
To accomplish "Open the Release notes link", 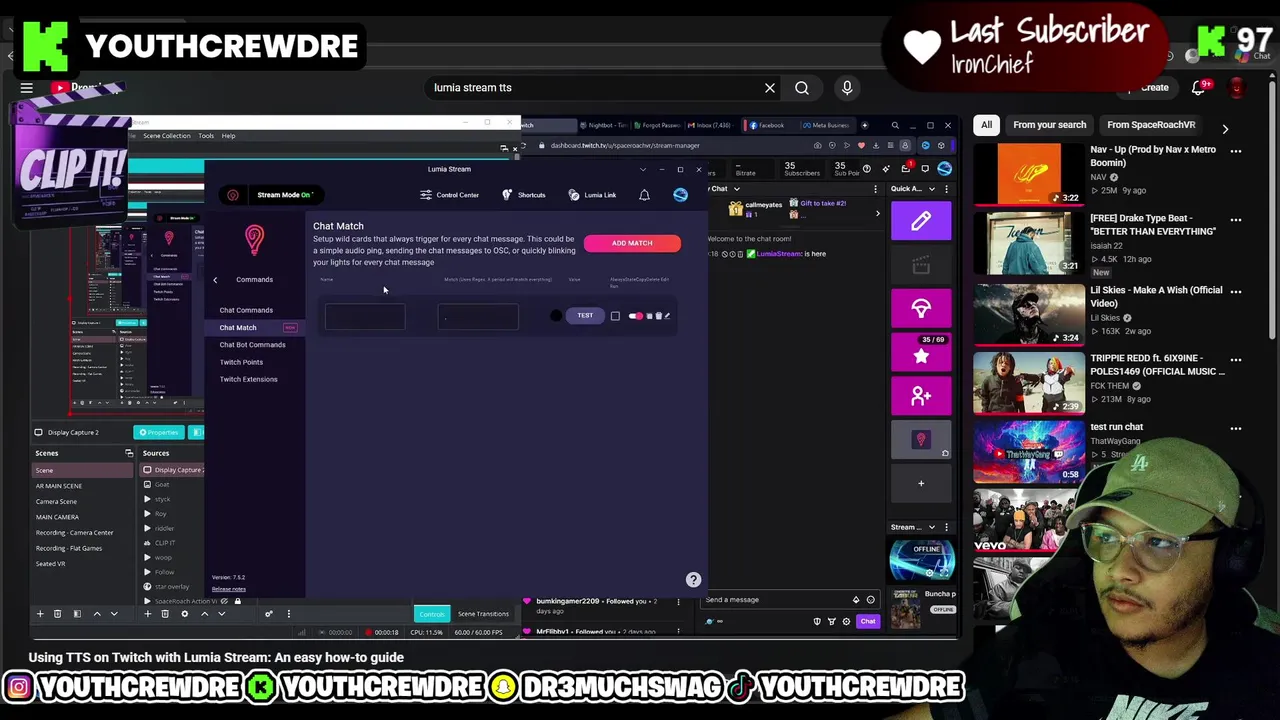I will click(228, 589).
